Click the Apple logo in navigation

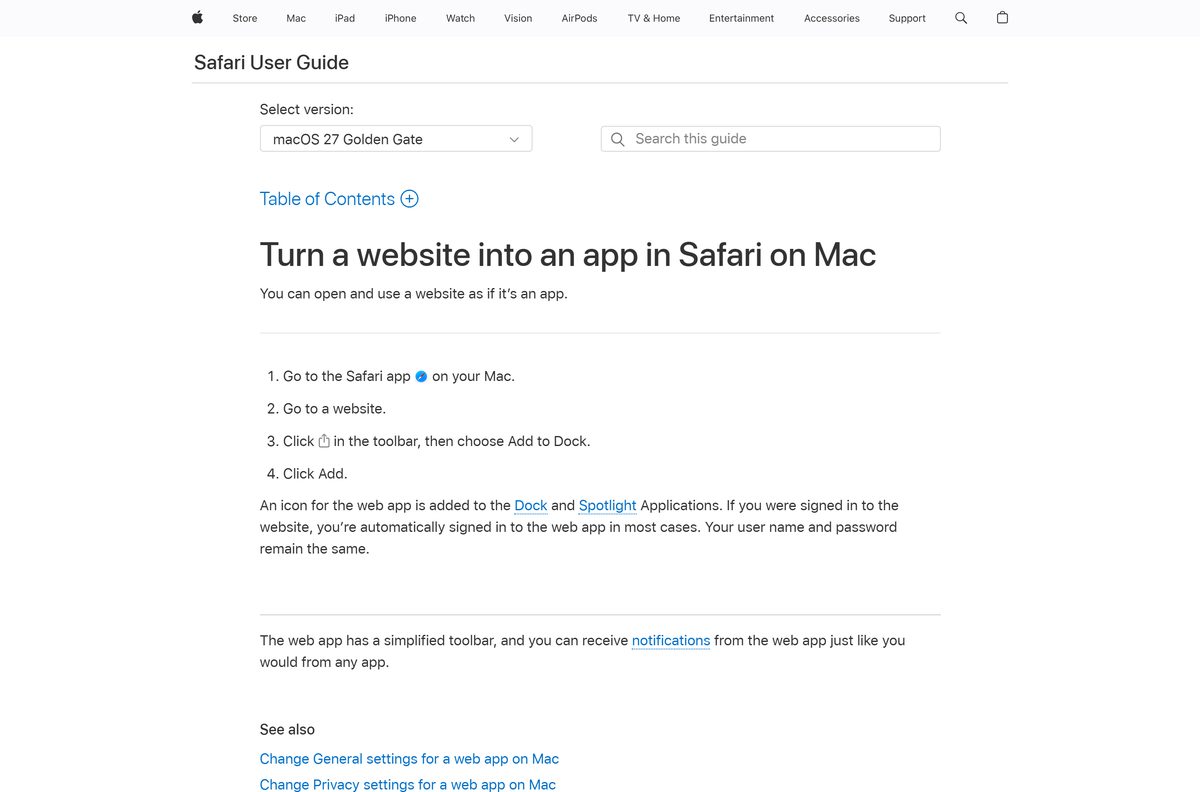click(197, 18)
